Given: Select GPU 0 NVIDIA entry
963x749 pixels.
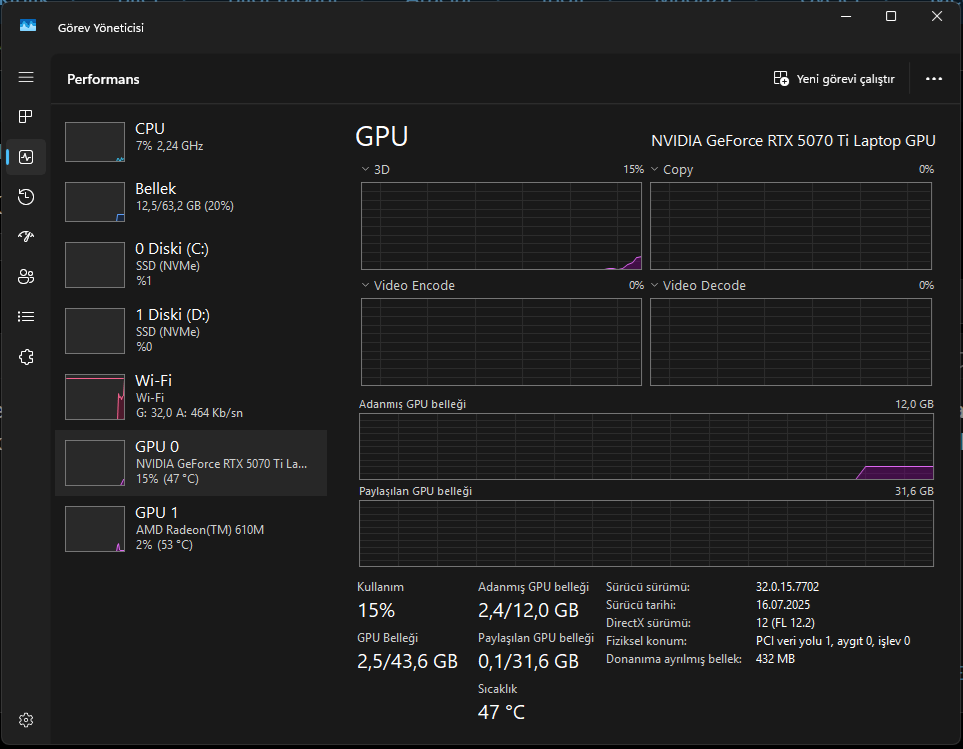Looking at the screenshot, I should pyautogui.click(x=191, y=462).
